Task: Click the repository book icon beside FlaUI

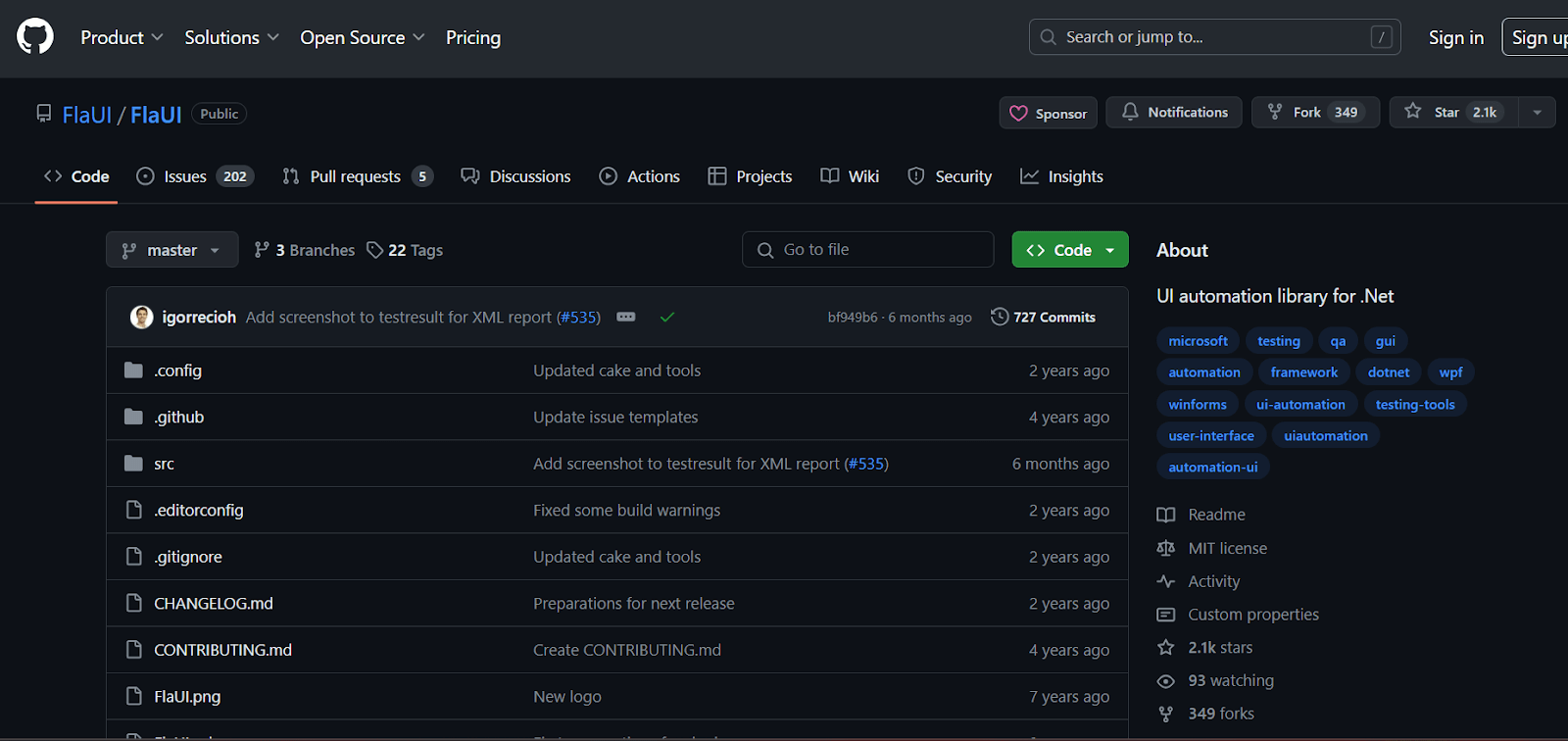Action: [x=44, y=114]
